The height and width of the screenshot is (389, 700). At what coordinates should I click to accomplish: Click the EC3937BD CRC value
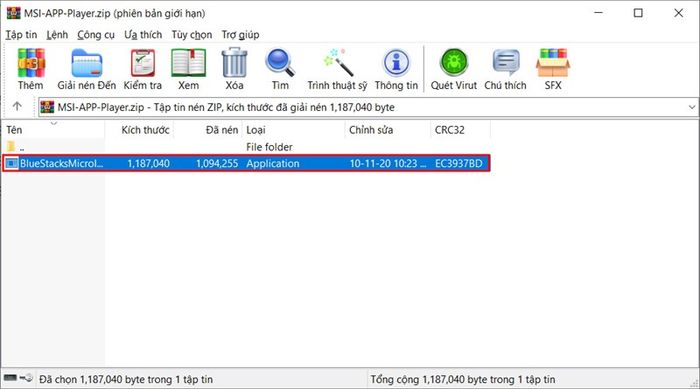[459, 163]
